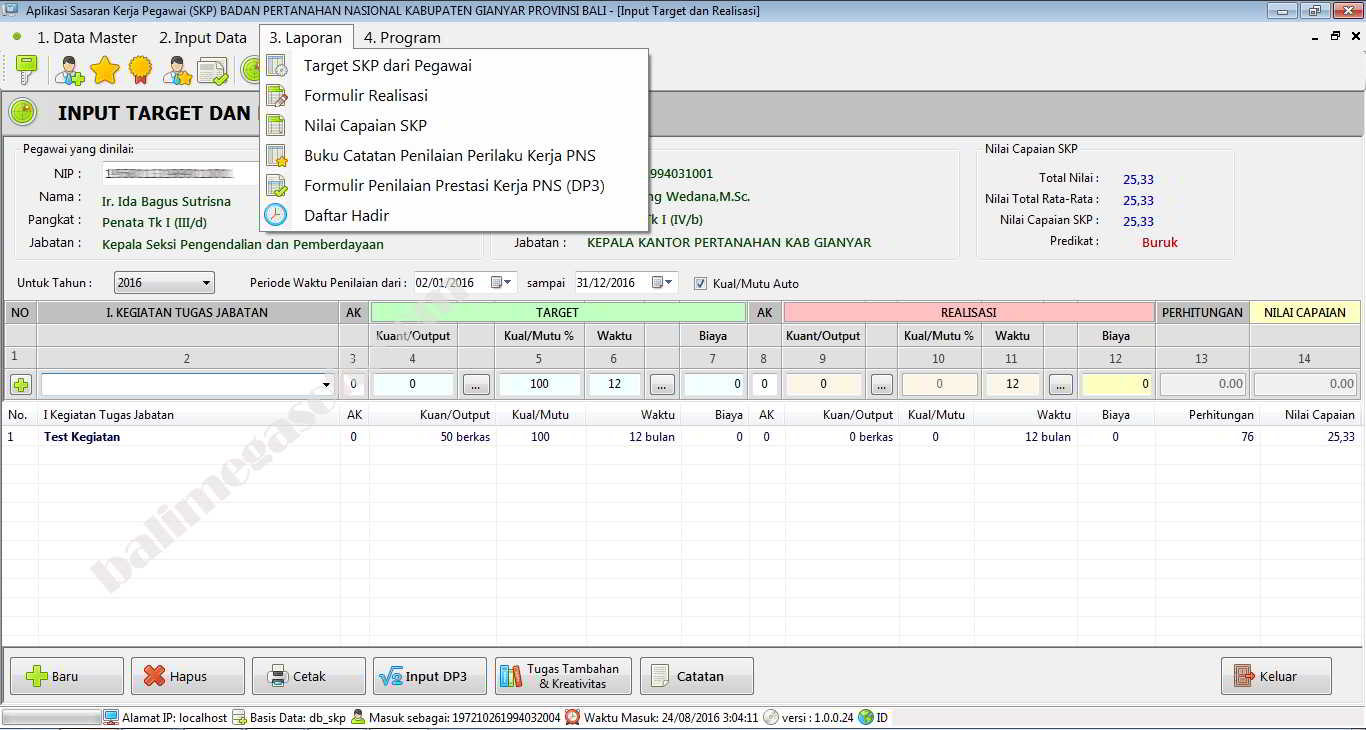Click the add employee toolbar icon
Viewport: 1366px width, 730px height.
pos(69,70)
